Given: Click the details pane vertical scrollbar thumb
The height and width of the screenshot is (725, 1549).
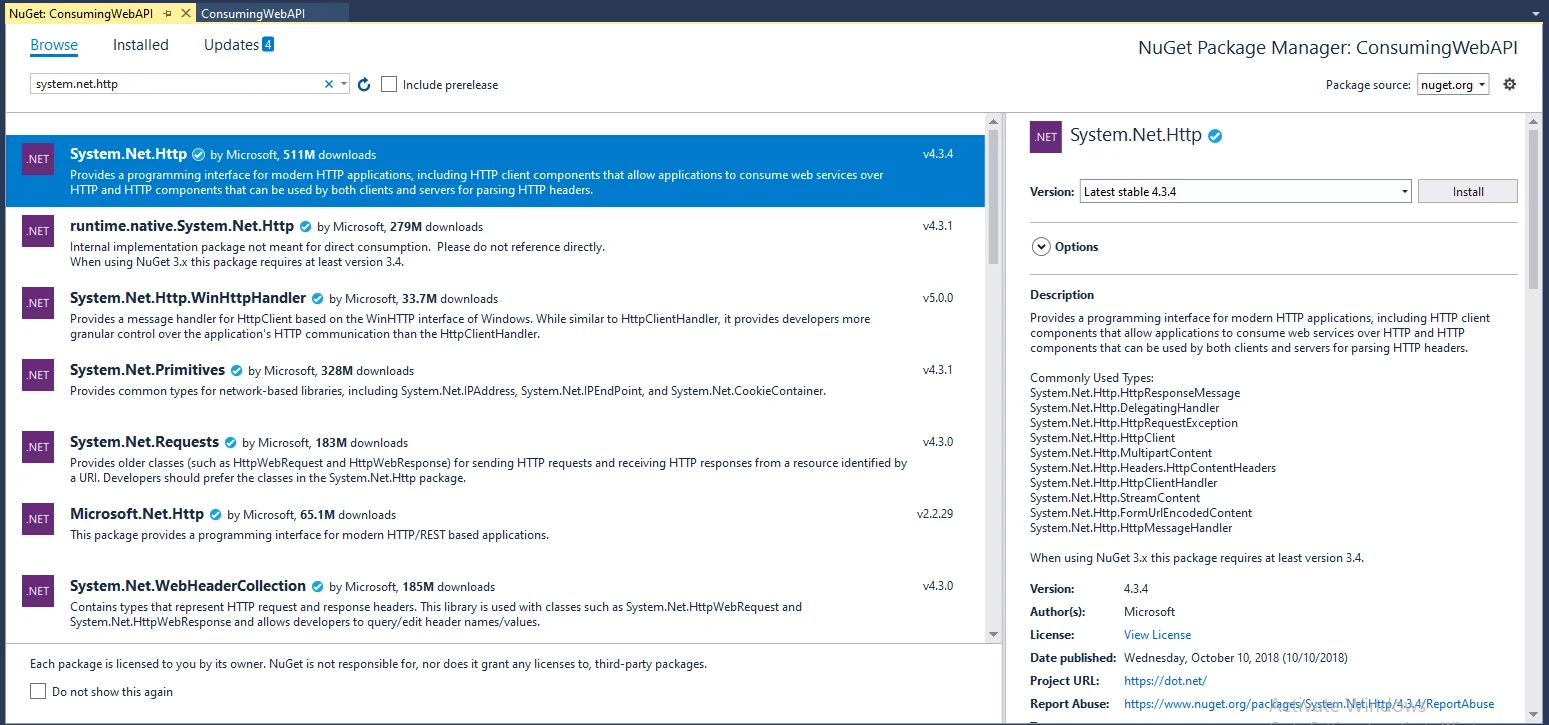Looking at the screenshot, I should click(1533, 208).
